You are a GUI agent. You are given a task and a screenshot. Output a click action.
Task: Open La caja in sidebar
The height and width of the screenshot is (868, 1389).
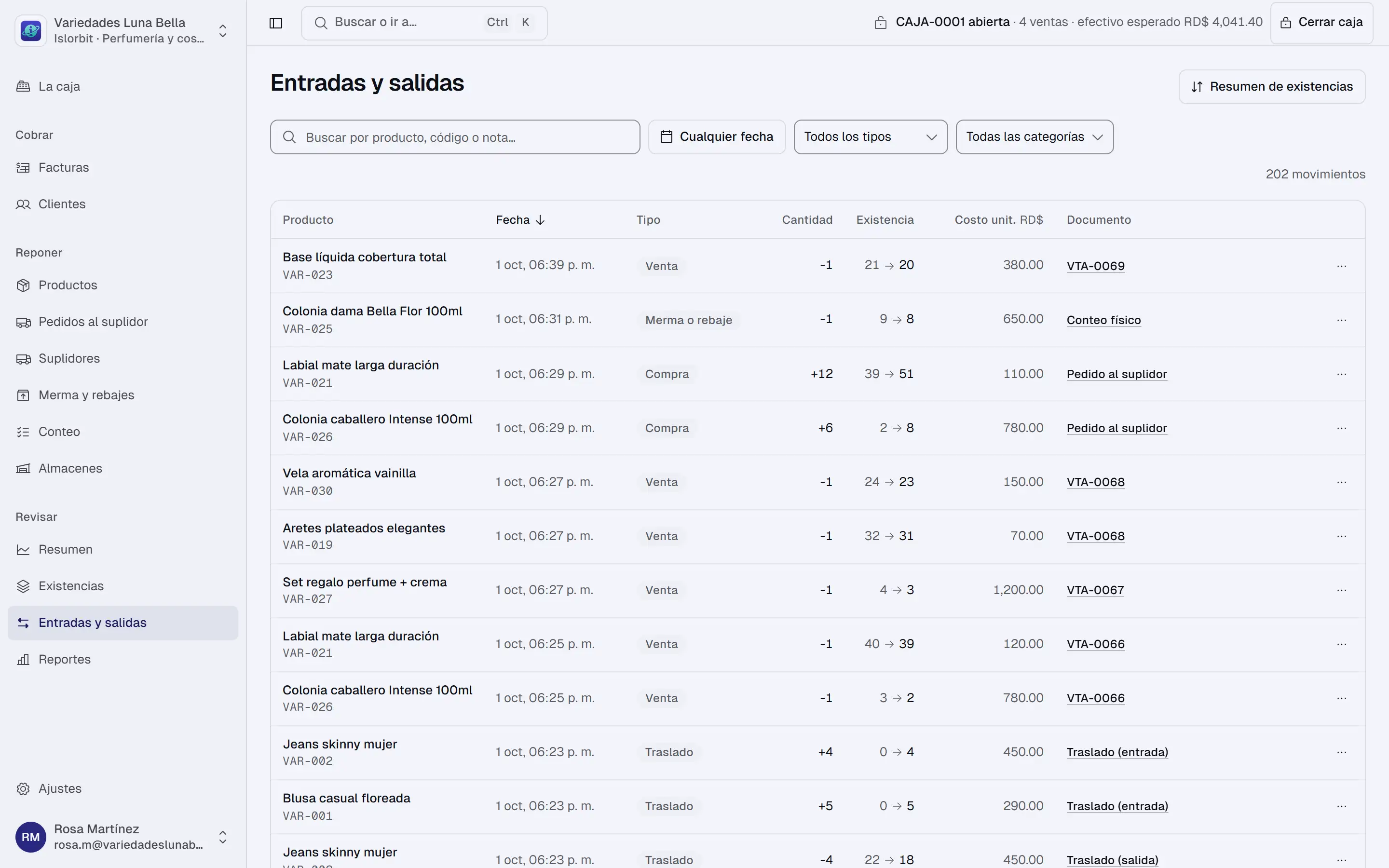click(123, 87)
